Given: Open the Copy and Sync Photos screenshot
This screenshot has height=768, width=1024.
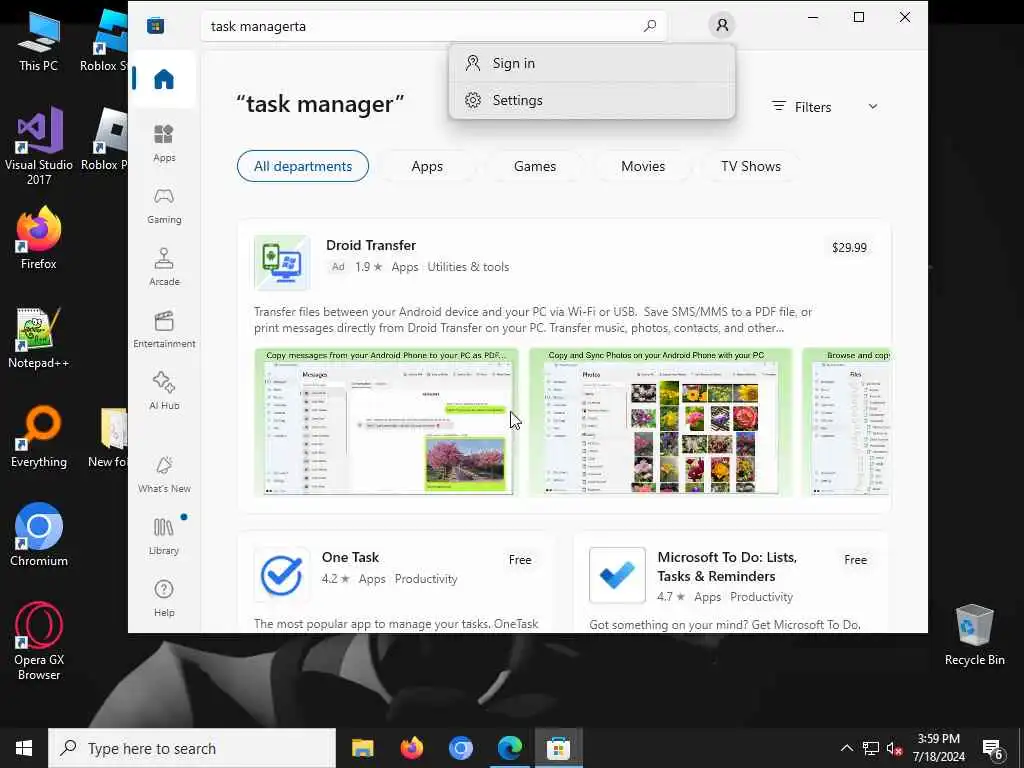Looking at the screenshot, I should 660,422.
